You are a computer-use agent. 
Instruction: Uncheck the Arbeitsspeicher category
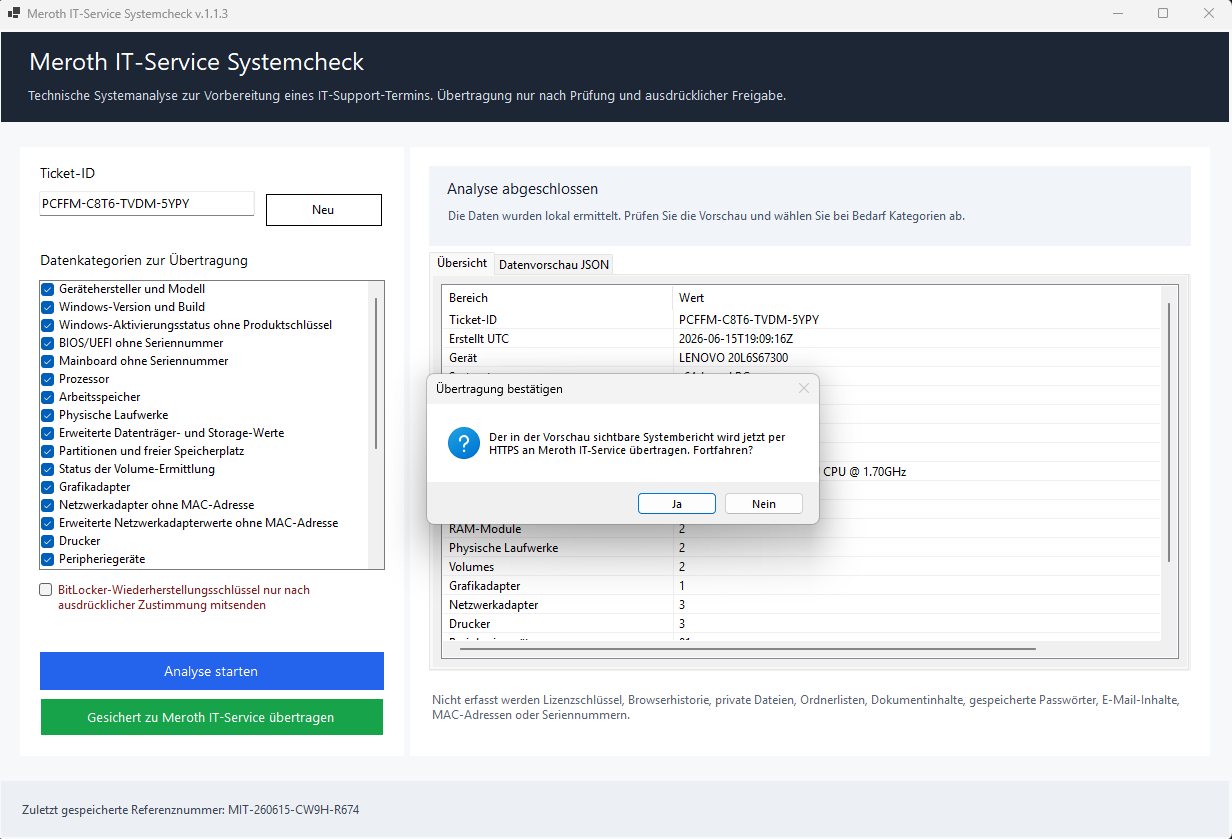pyautogui.click(x=47, y=397)
